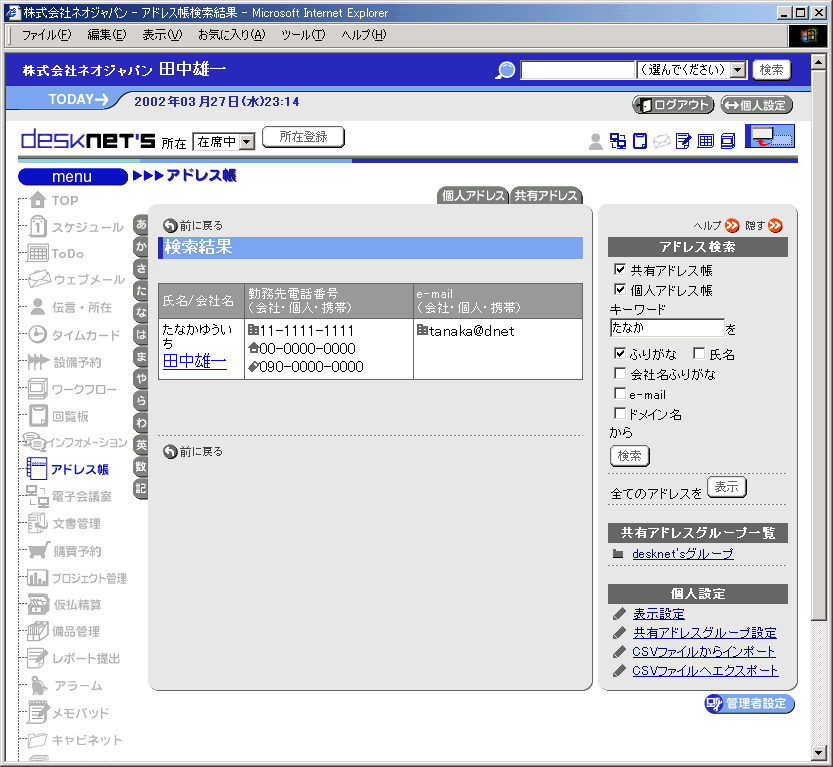Select the あ kana index tab
833x767 pixels.
(140, 224)
